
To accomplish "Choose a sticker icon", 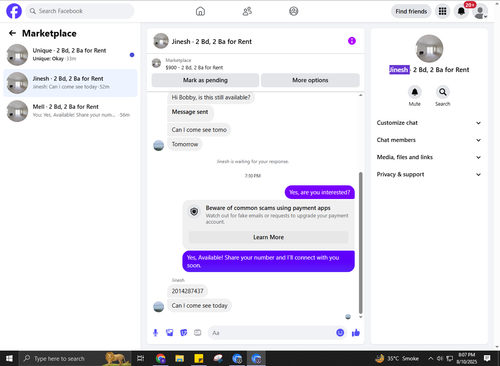I will point(184,333).
